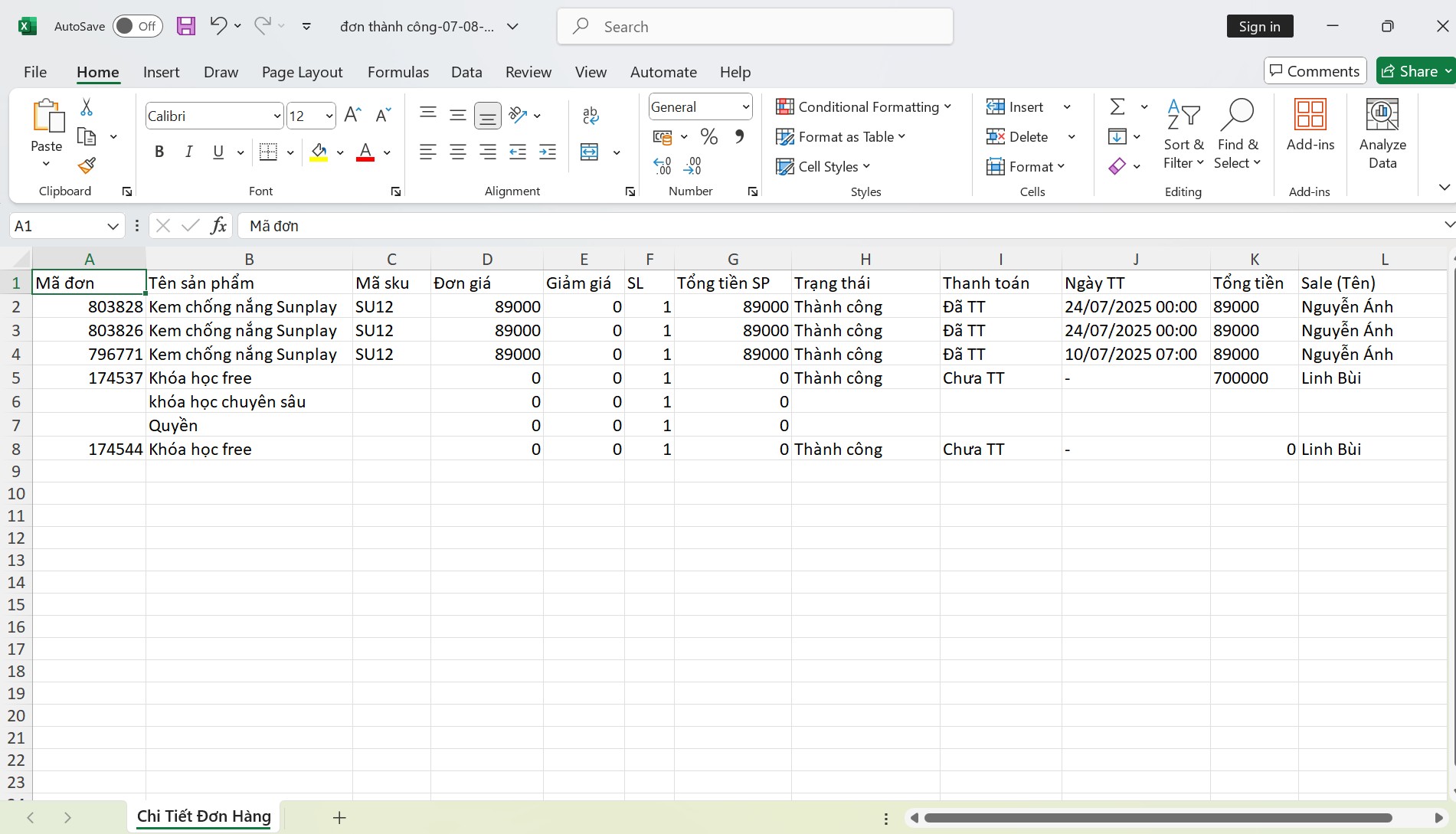Click the Percent Style icon
The width and height of the screenshot is (1456, 834).
[x=709, y=137]
